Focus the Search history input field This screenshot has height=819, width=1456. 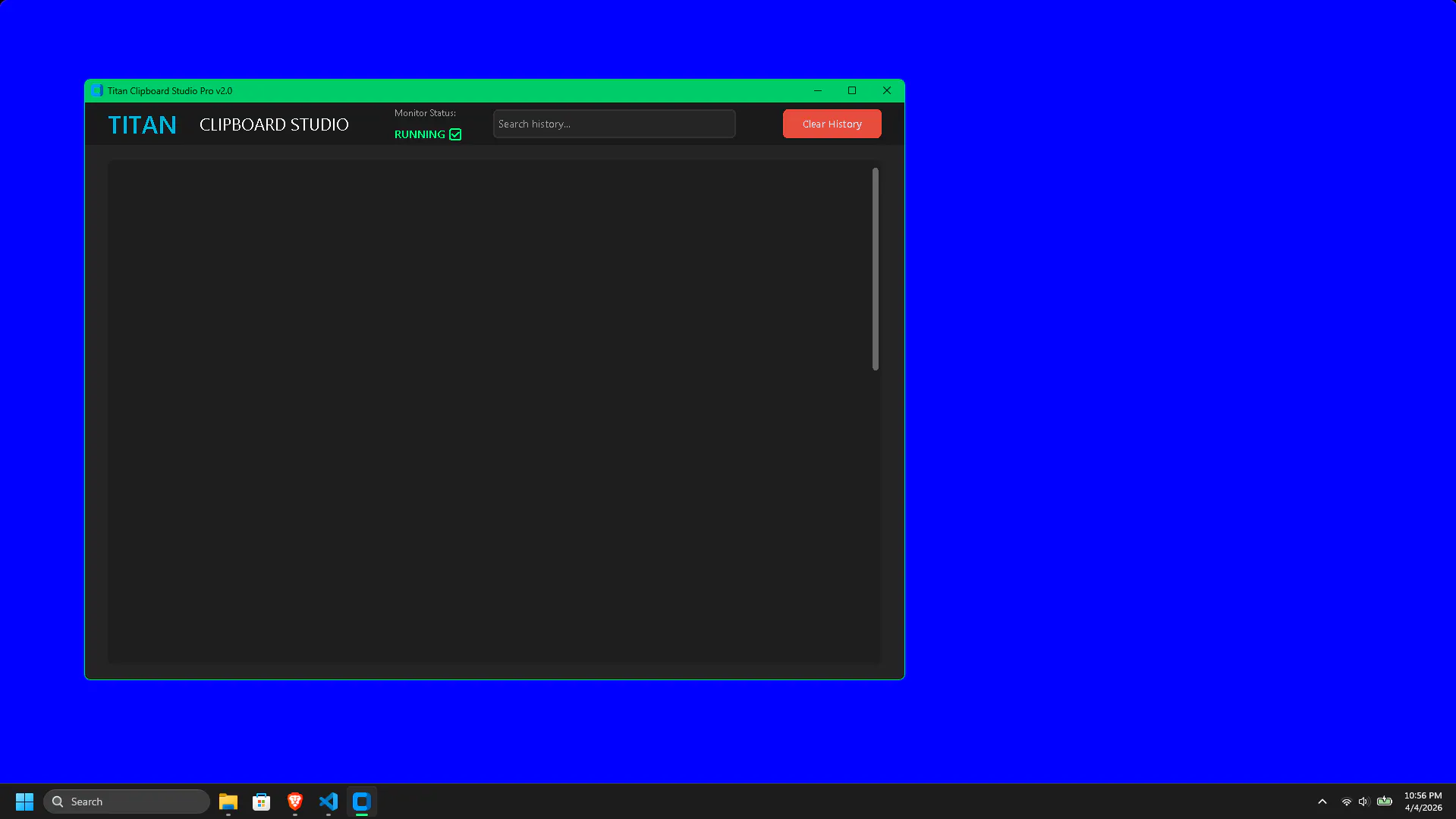[x=614, y=124]
